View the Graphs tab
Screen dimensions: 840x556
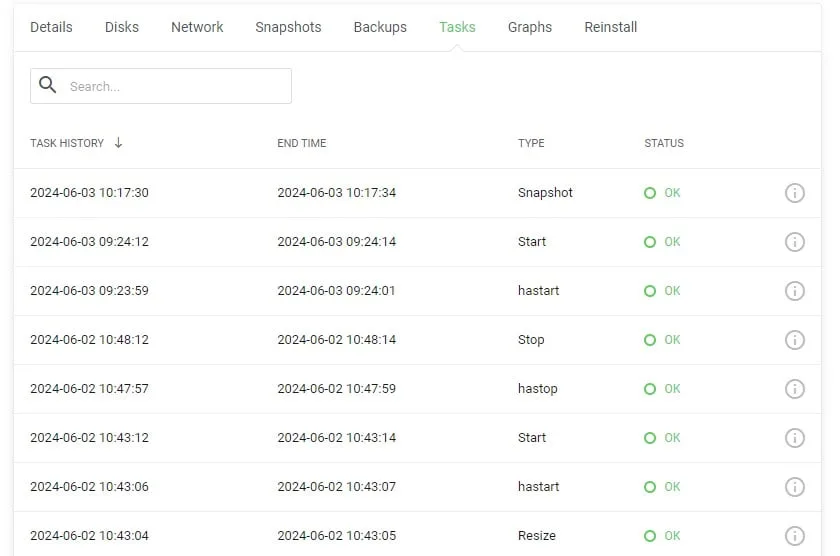click(x=529, y=27)
